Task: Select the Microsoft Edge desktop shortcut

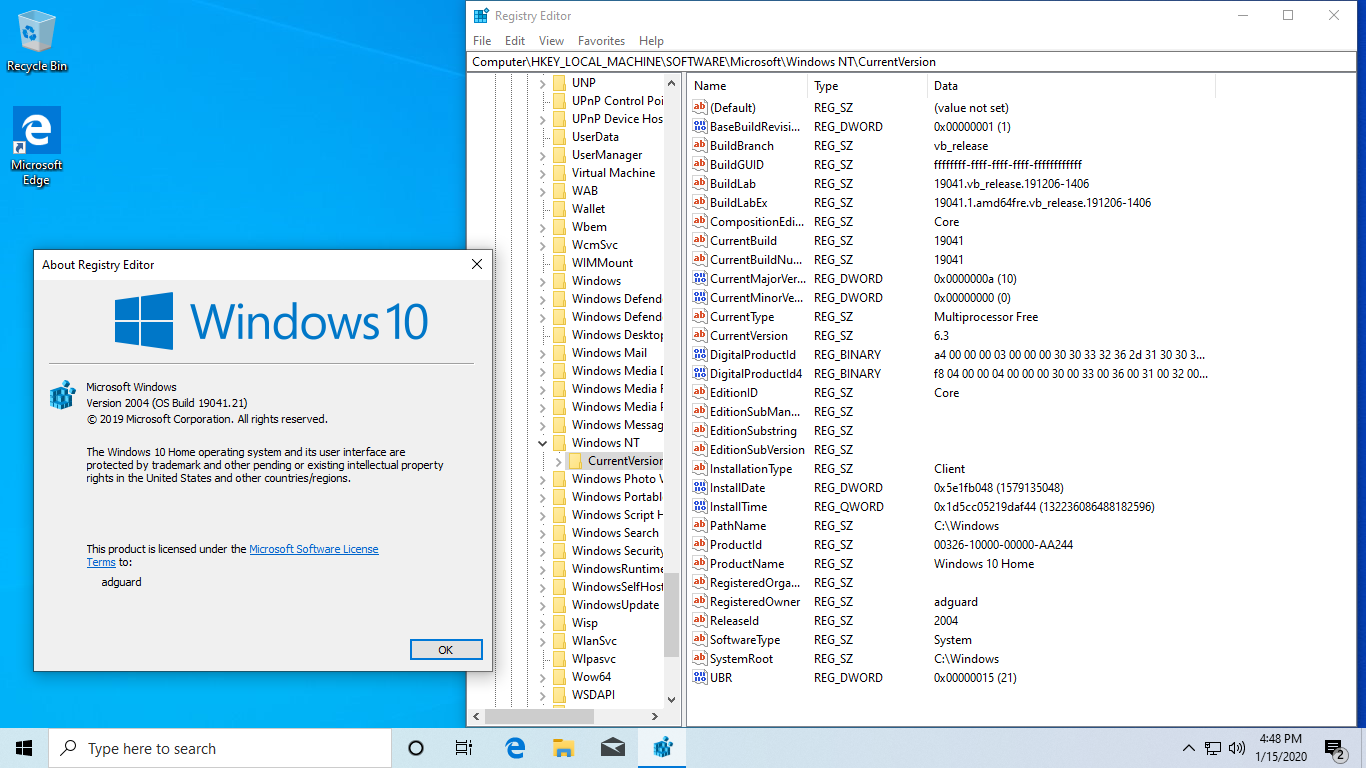Action: pyautogui.click(x=37, y=147)
